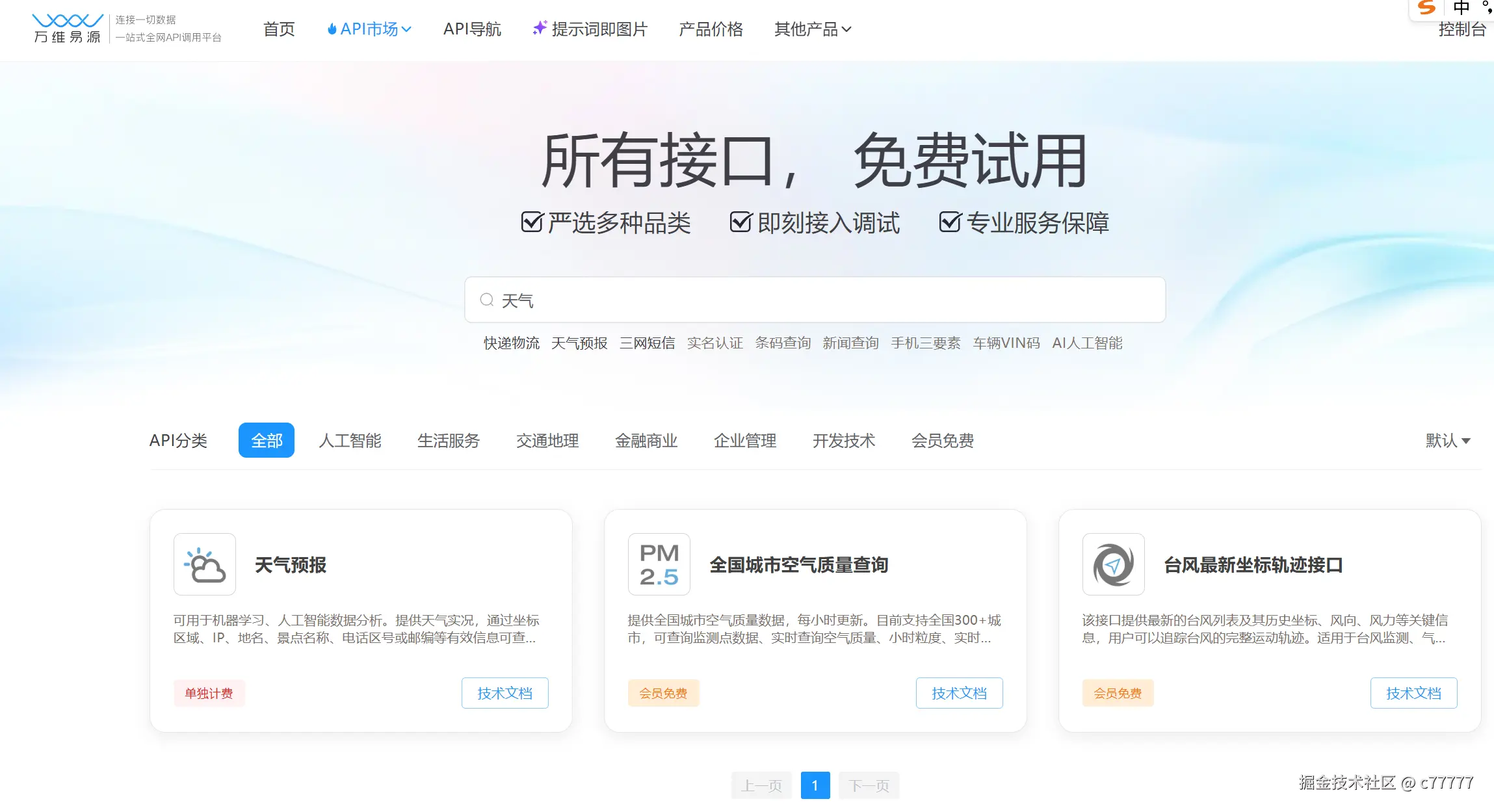Click the checkbox next to 即刻接入调试

tap(740, 222)
